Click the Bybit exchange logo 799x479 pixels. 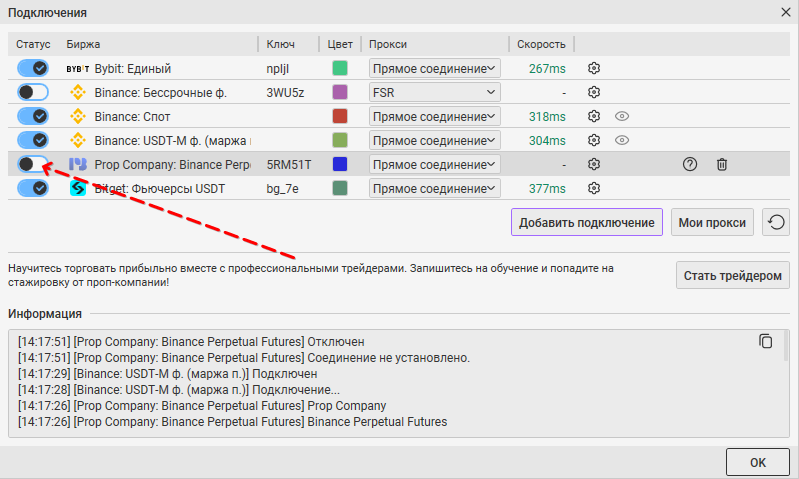pyautogui.click(x=77, y=69)
